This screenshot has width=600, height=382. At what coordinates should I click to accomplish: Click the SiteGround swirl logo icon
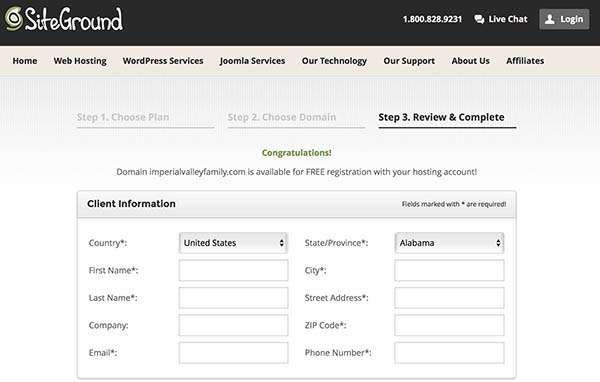click(x=14, y=19)
